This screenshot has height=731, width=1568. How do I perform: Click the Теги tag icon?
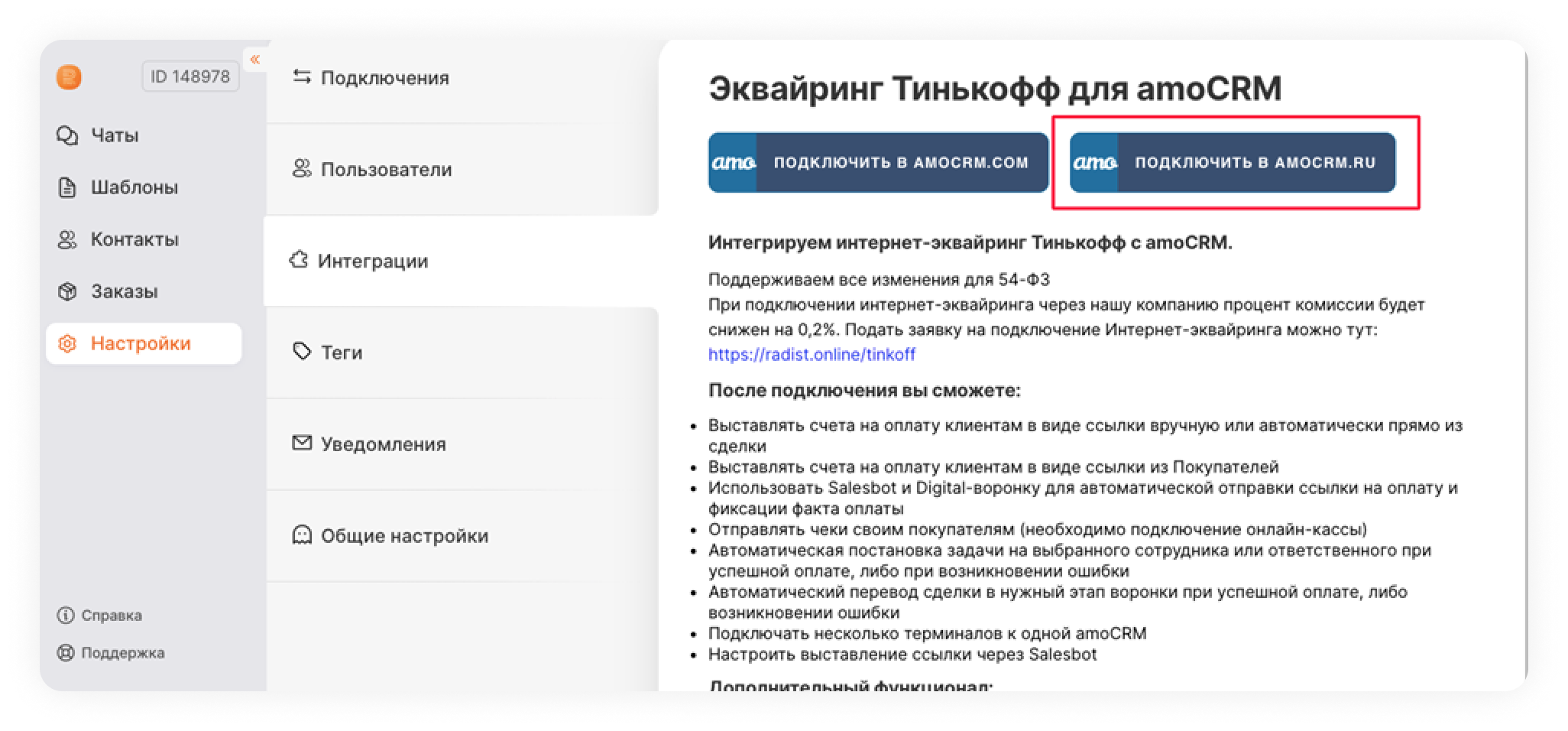point(302,352)
